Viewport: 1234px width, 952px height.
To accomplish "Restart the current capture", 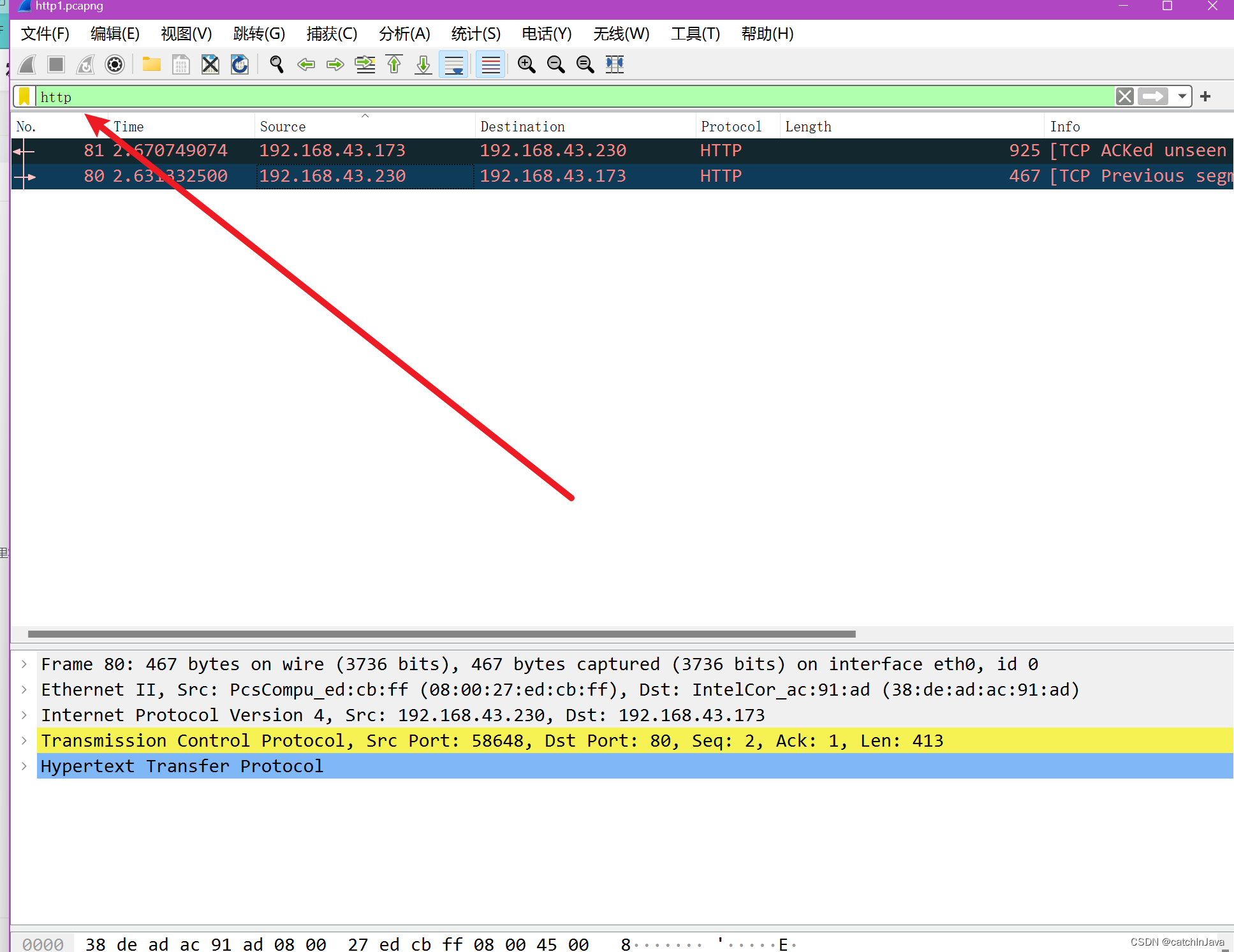I will coord(85,64).
